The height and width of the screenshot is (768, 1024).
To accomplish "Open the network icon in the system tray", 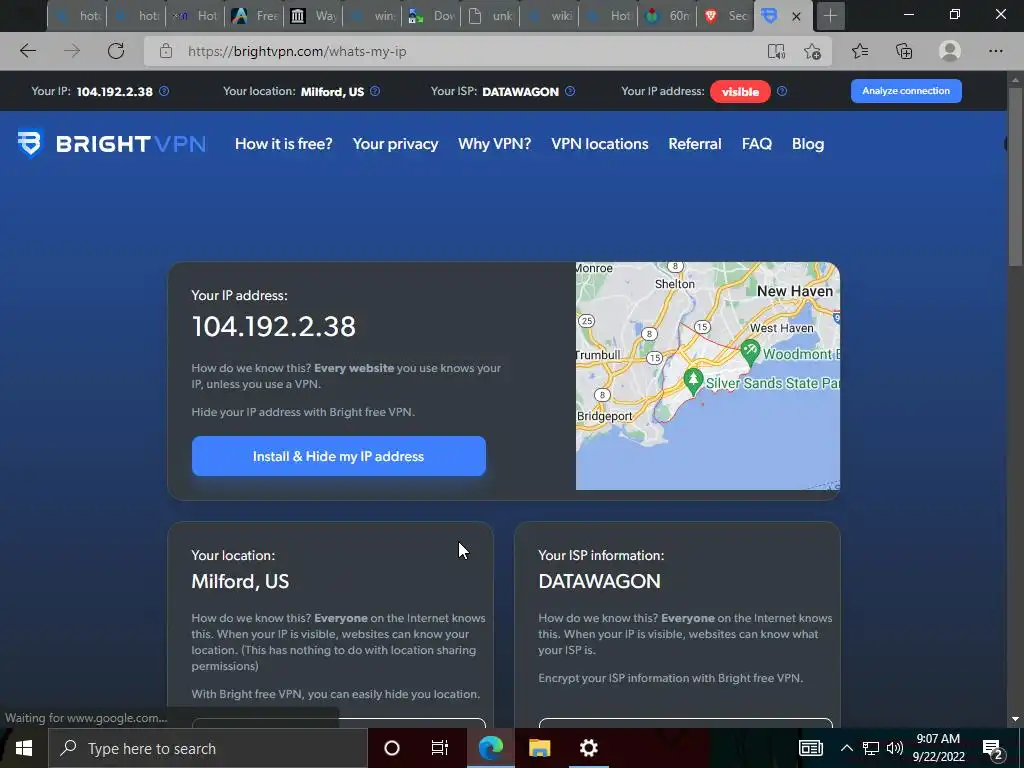I will coord(871,748).
